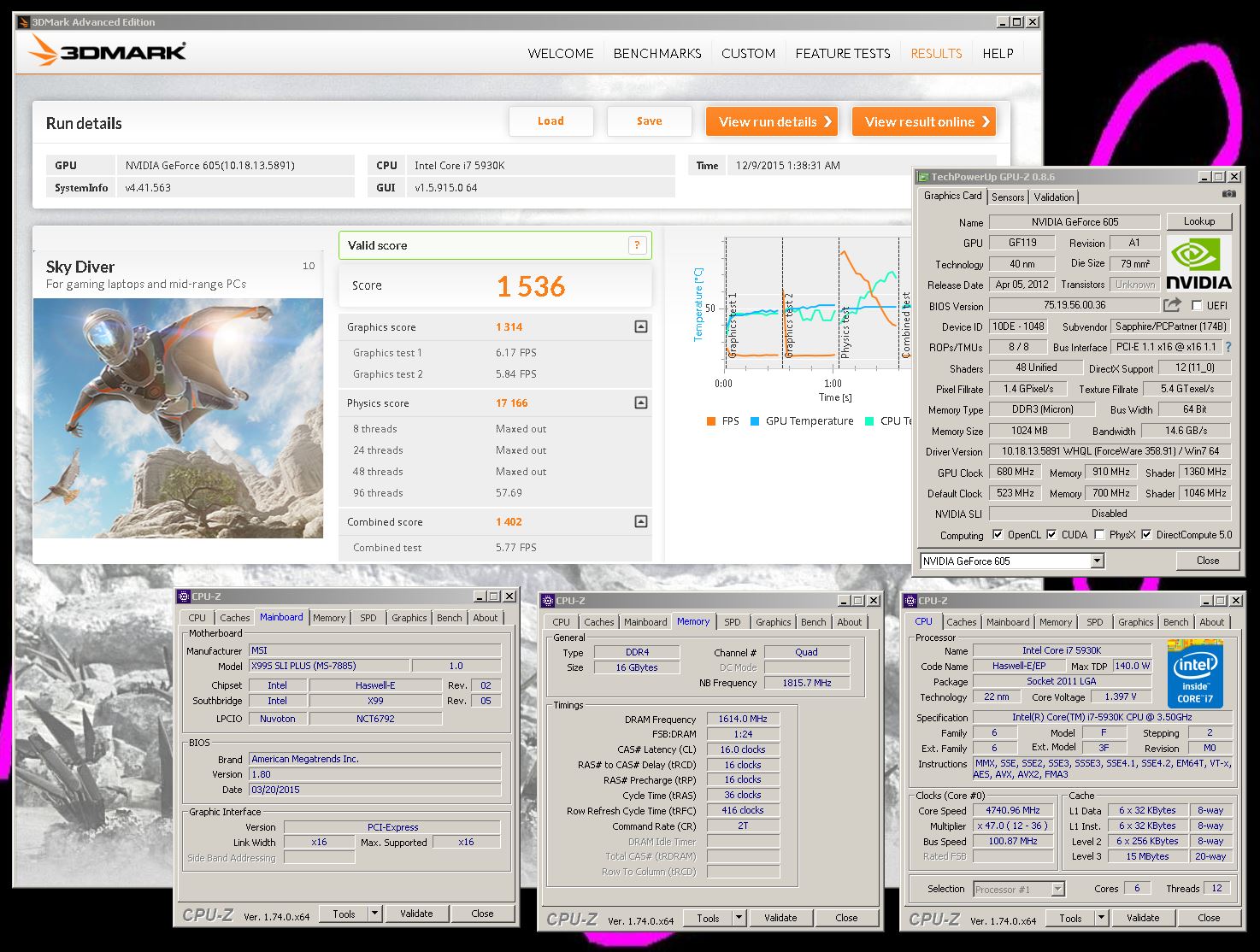Click title bar icon of CPU-Z CPU window

coord(910,601)
